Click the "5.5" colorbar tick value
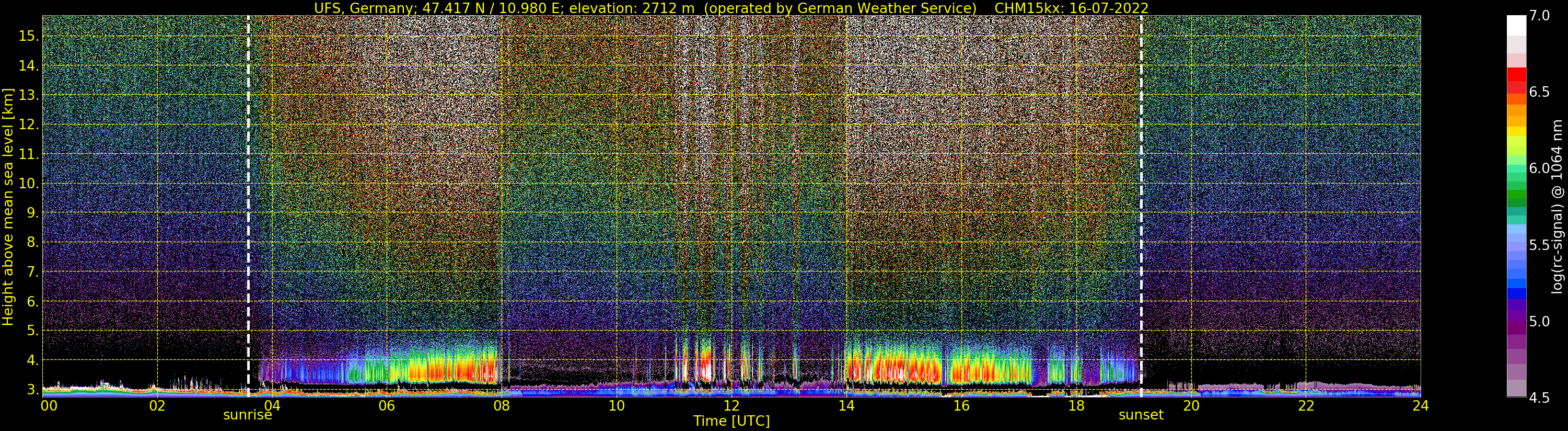The width and height of the screenshot is (1568, 431). [x=1539, y=245]
